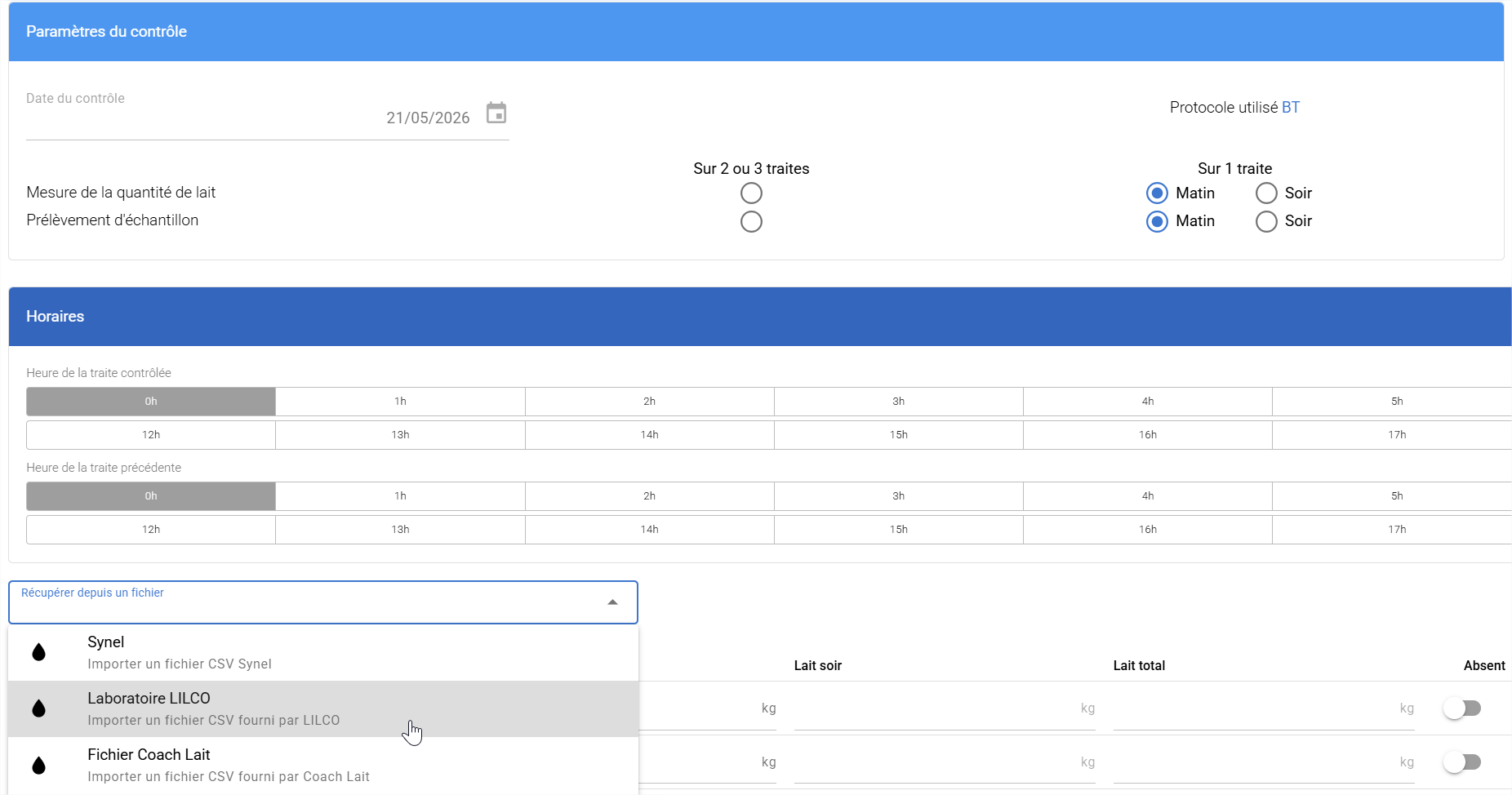
Task: Select 16h for traite contrôlée
Action: (x=1148, y=435)
